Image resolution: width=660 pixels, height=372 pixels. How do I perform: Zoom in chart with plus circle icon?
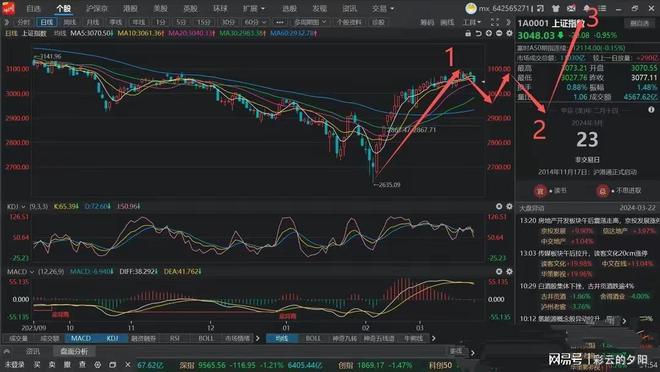point(489,33)
